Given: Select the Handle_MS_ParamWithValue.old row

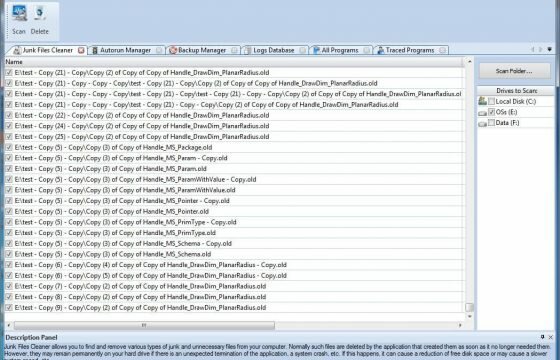Looking at the screenshot, I should click(234, 190).
